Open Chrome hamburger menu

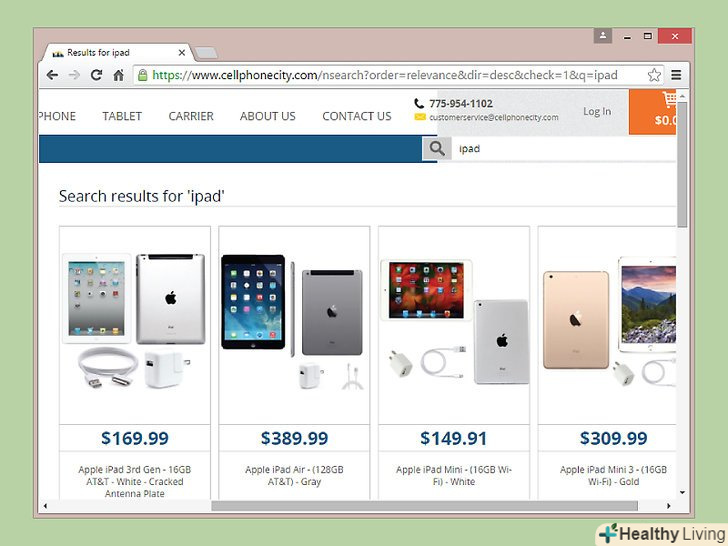coord(676,75)
